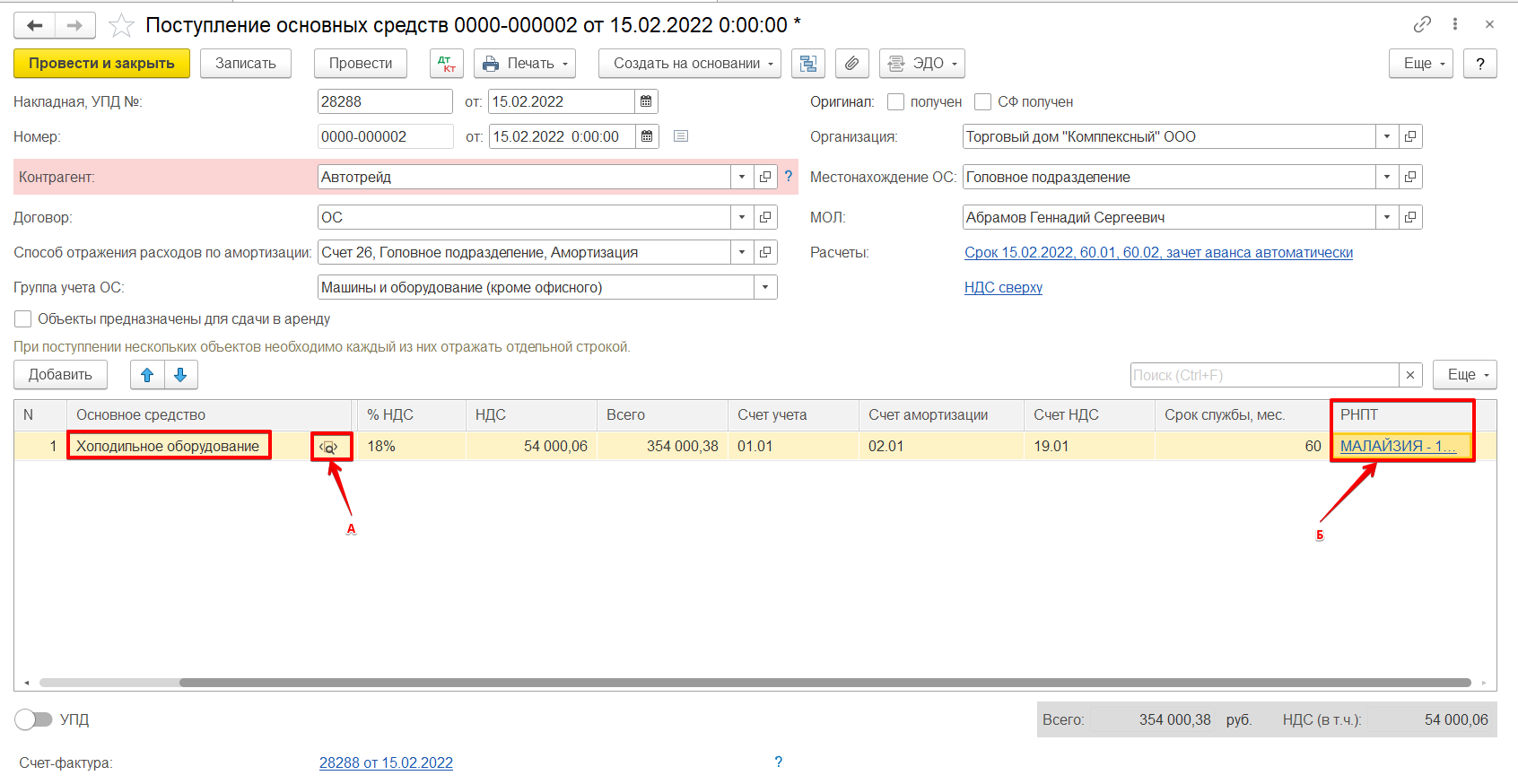Viewport: 1518px width, 784px height.
Task: Open Расчеты settings link Срок 15.02.2022
Action: tap(1158, 253)
